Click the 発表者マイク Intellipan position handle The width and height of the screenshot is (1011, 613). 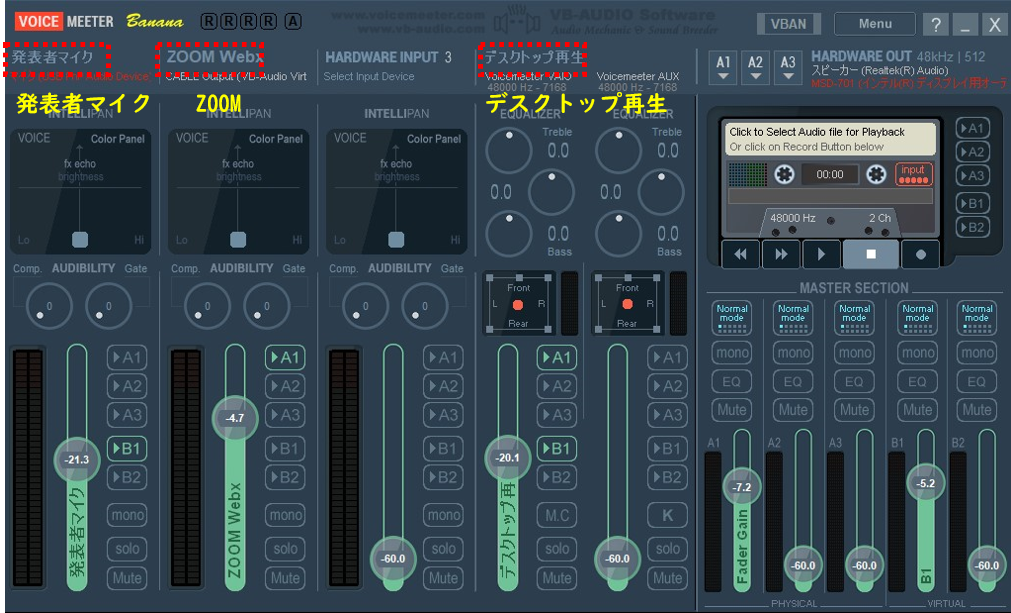tap(80, 240)
